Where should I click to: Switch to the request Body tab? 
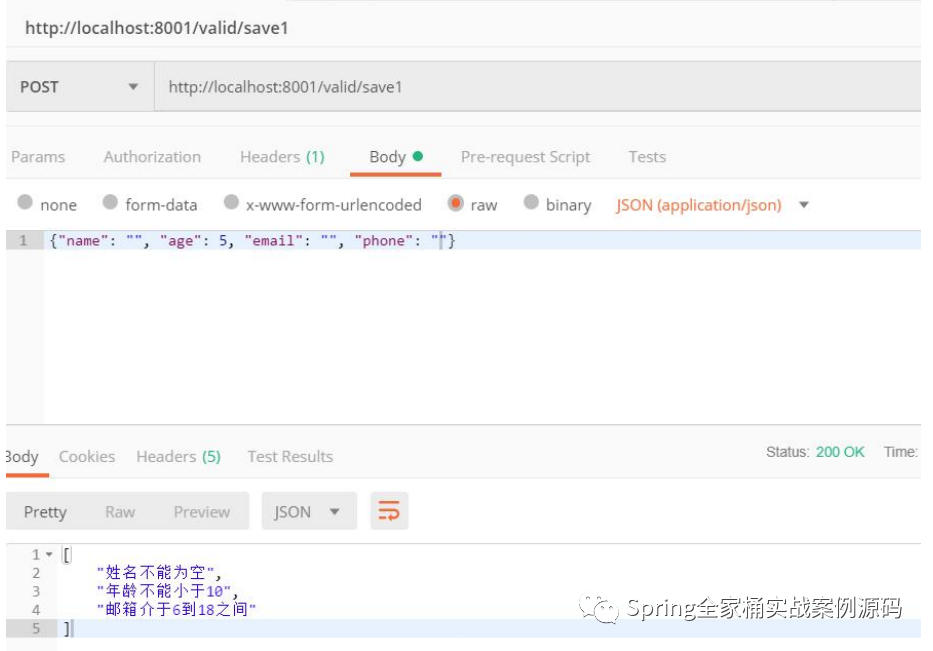(396, 157)
